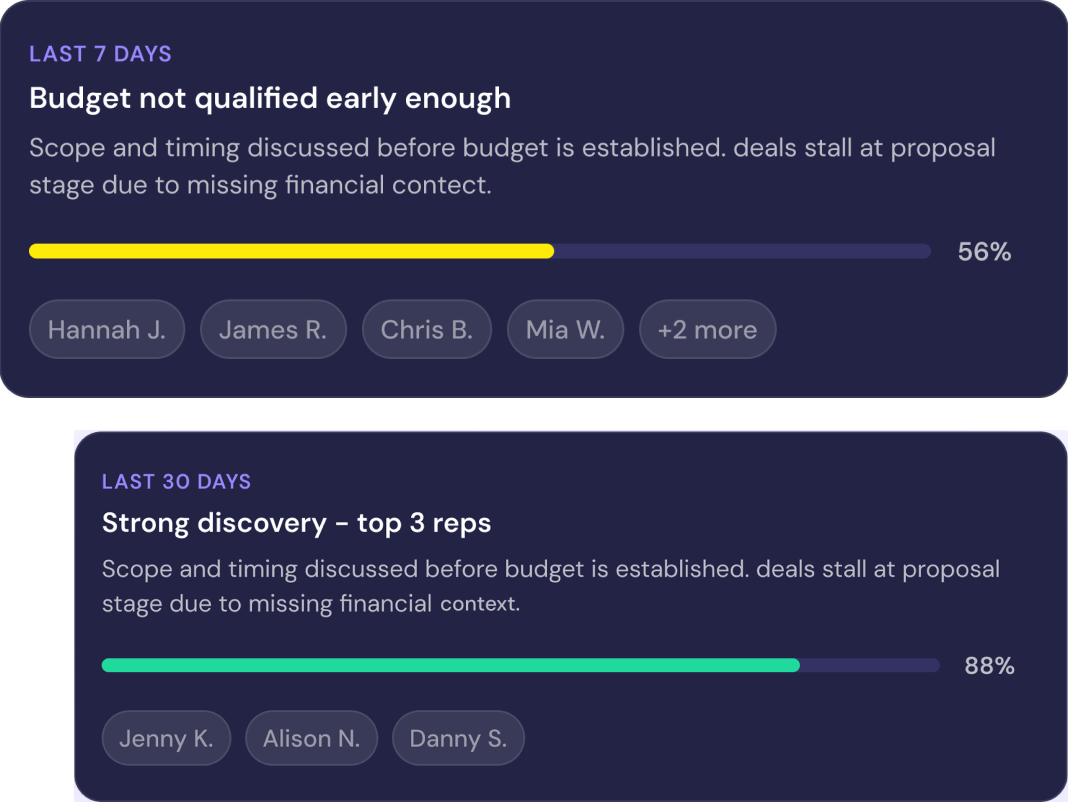Open the LAST 7 DAYS filter label
This screenshot has height=802, width=1068.
pyautogui.click(x=100, y=53)
